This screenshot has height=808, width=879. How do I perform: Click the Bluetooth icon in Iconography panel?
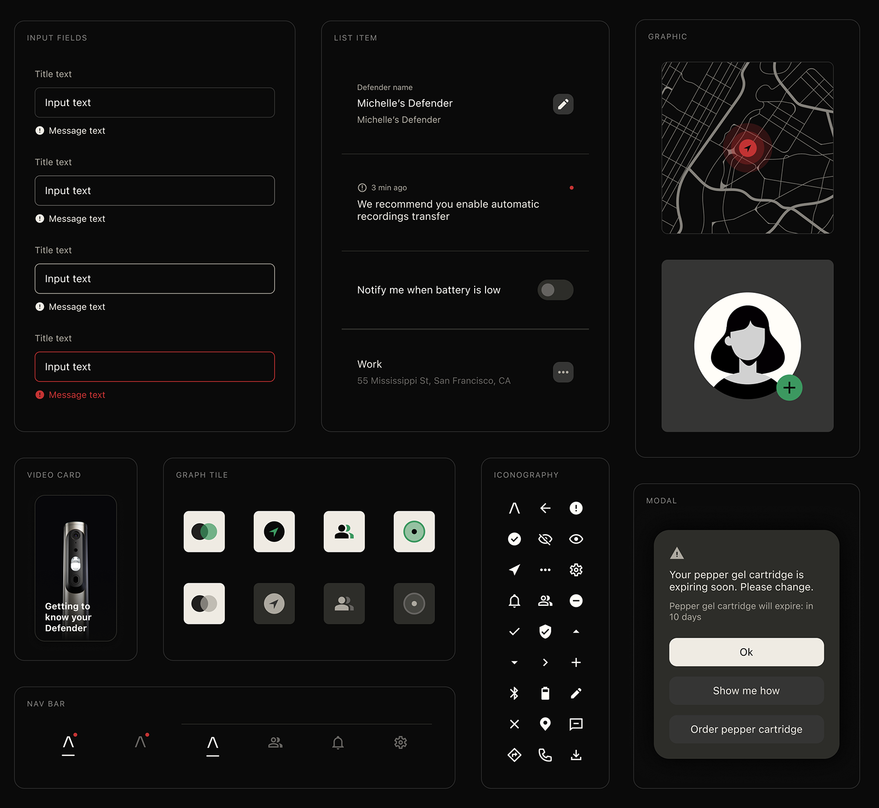pyautogui.click(x=514, y=693)
